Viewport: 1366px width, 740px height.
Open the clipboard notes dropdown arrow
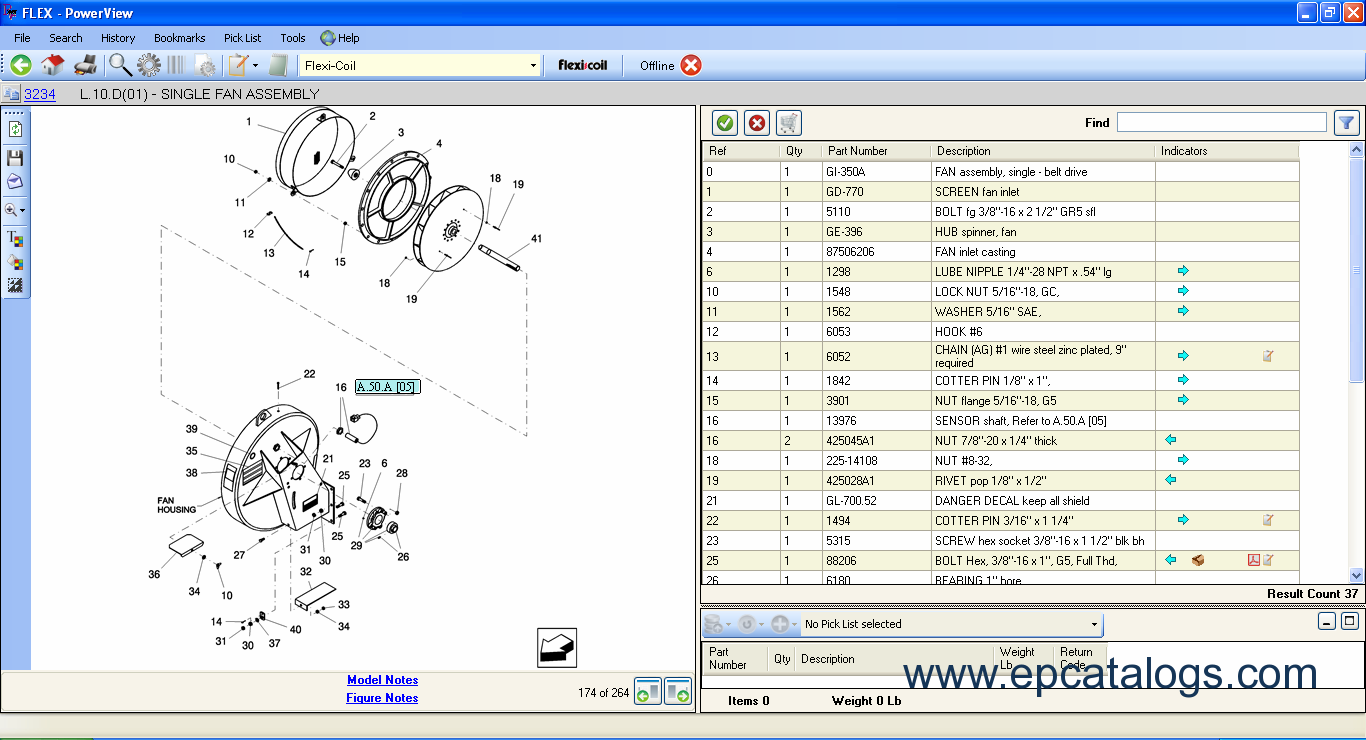[256, 66]
